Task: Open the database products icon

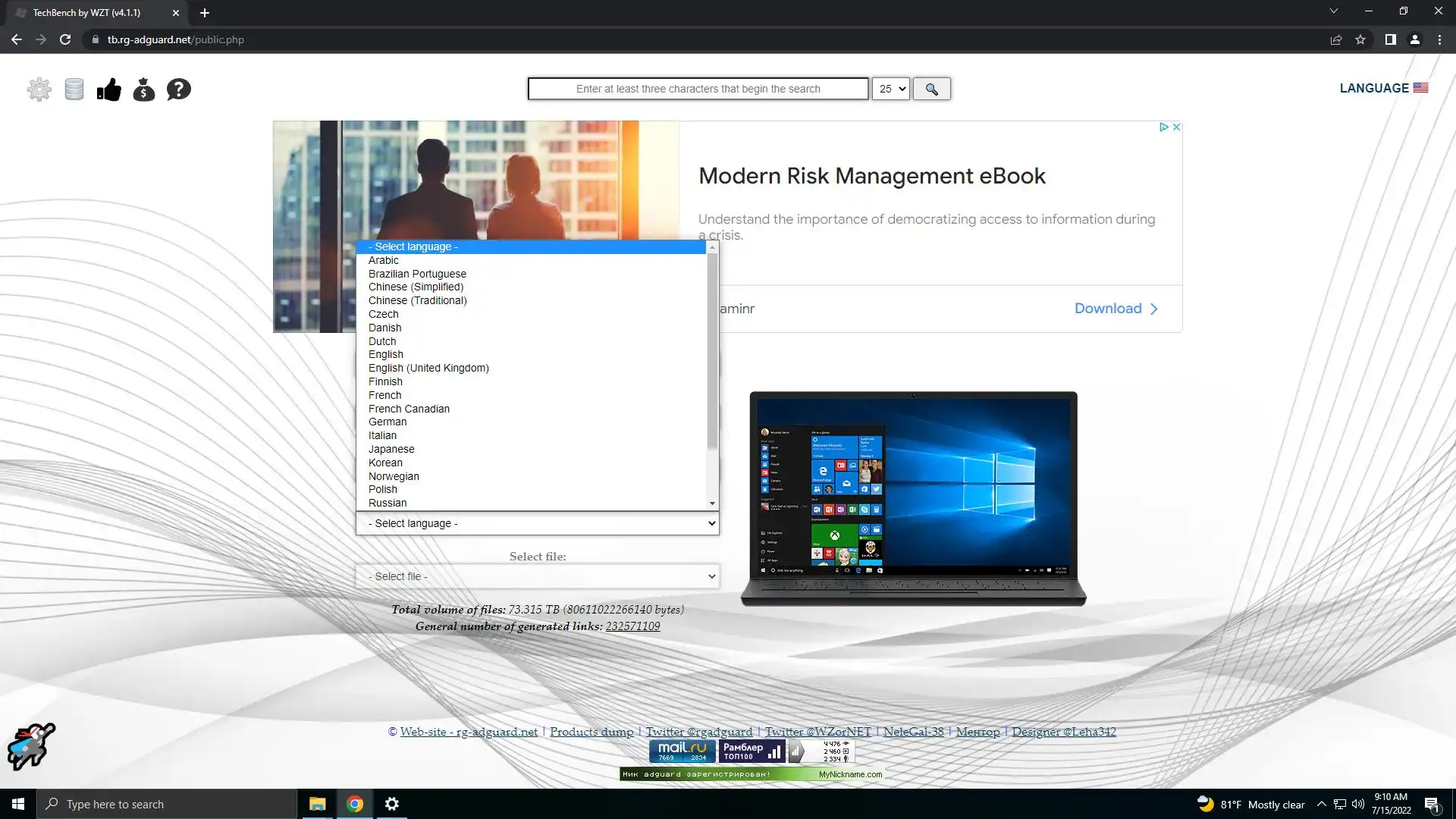Action: tap(74, 89)
